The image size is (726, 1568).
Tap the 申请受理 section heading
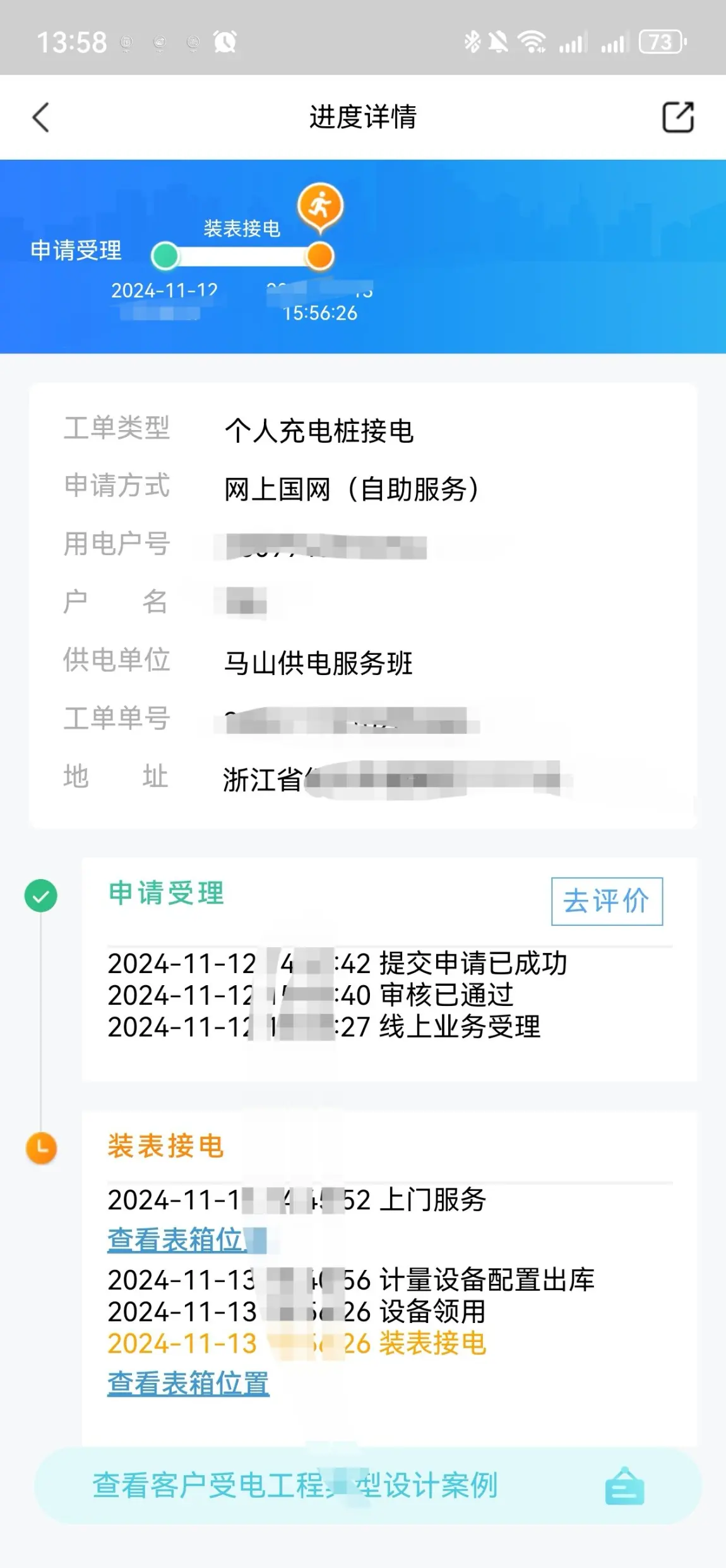pos(167,893)
